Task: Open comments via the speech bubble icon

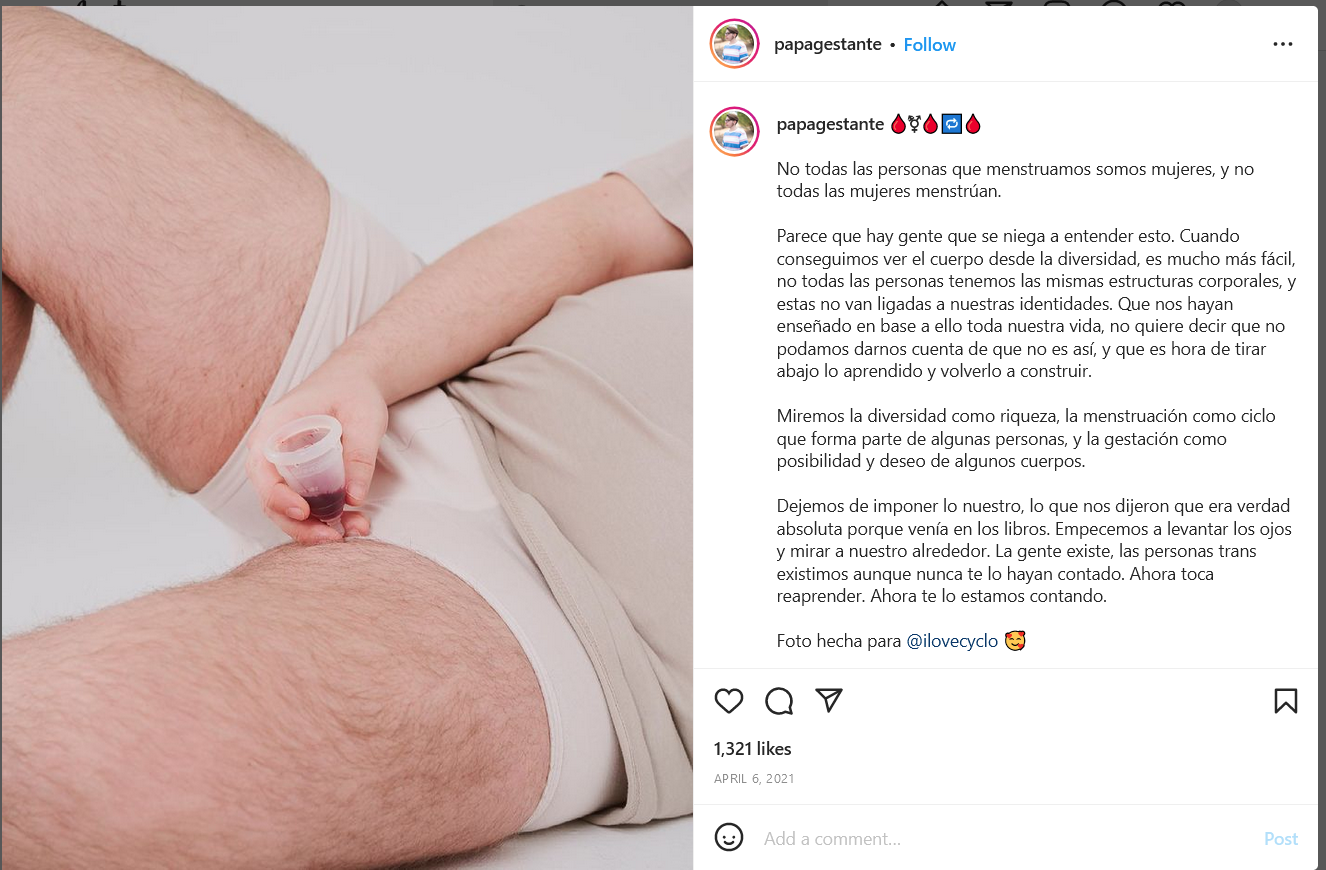Action: pos(779,701)
